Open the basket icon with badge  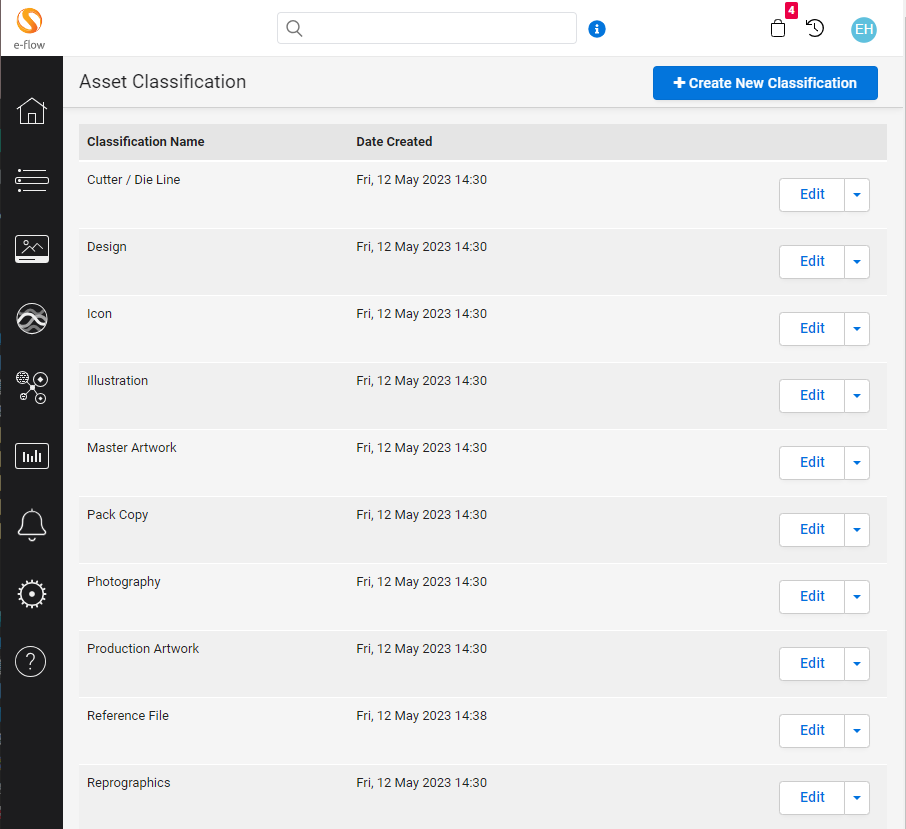point(779,28)
